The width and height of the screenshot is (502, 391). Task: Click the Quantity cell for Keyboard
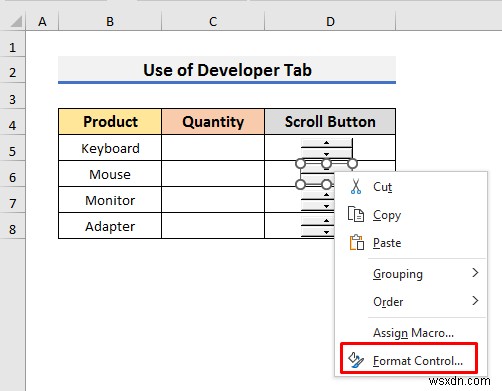(213, 148)
